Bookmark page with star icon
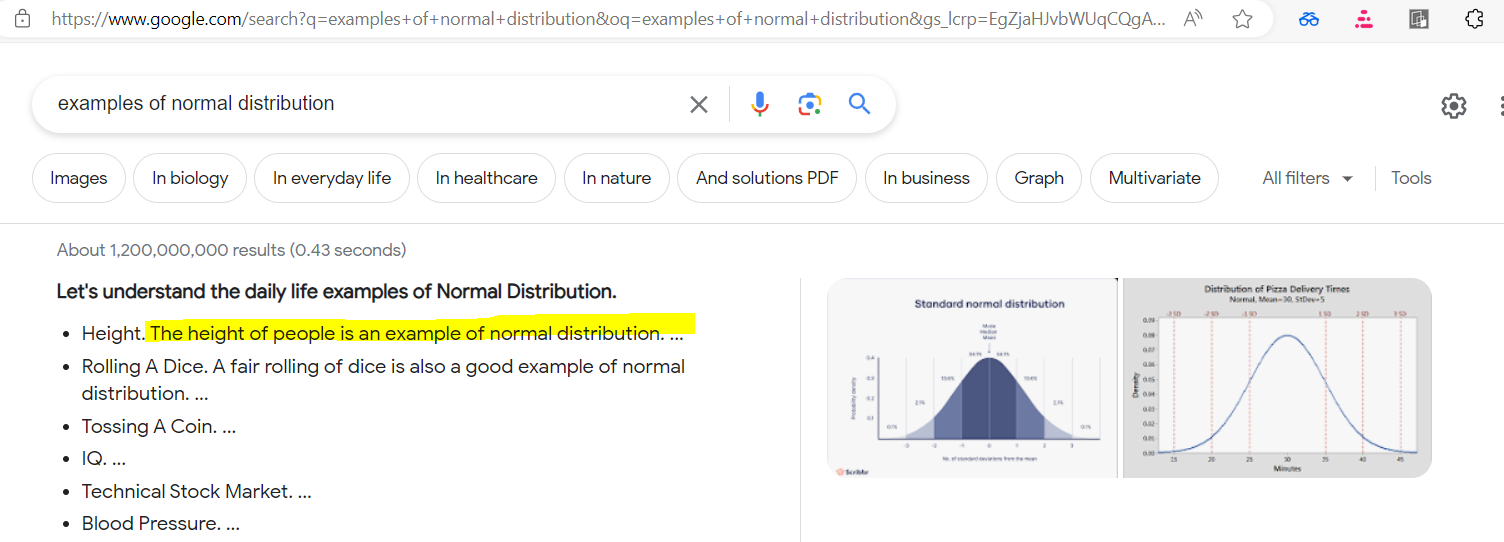This screenshot has height=542, width=1504. coord(1242,19)
